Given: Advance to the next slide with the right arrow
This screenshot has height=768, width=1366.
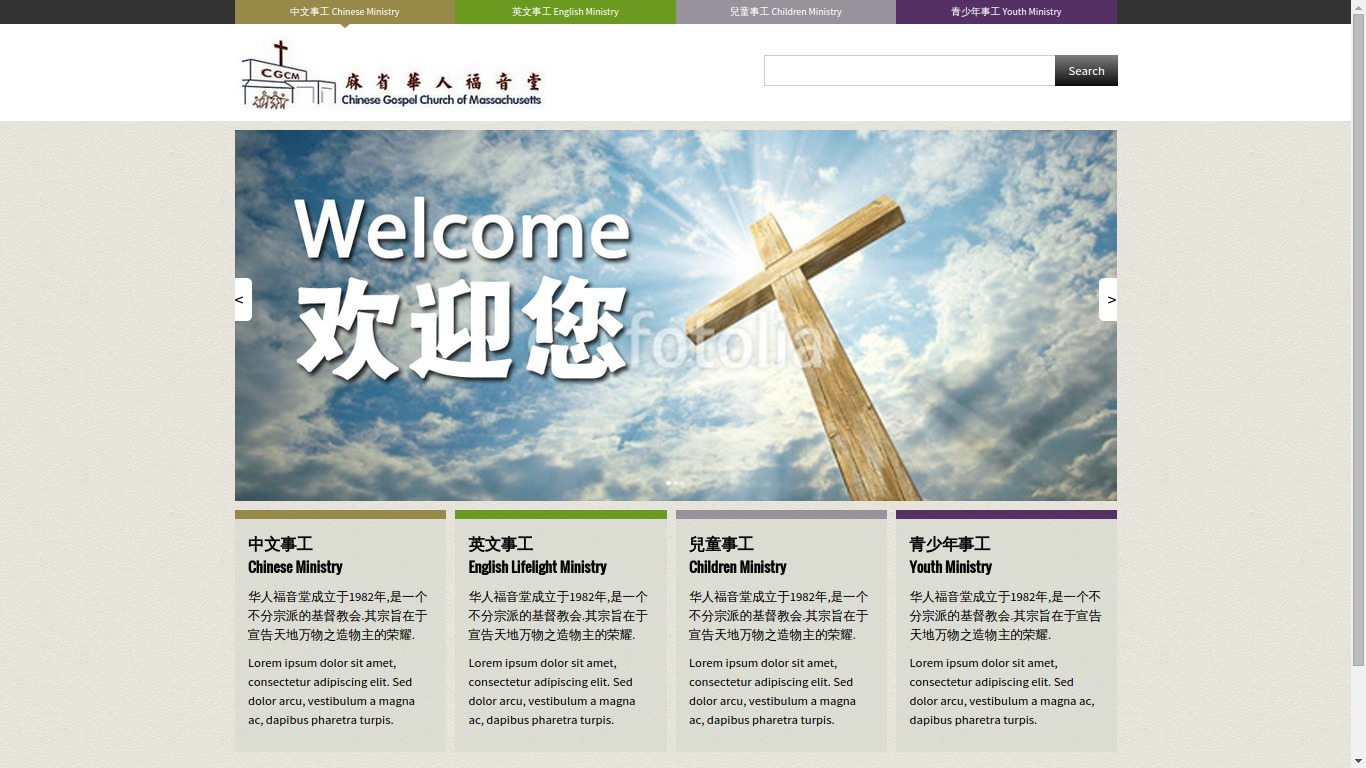Looking at the screenshot, I should point(1108,299).
